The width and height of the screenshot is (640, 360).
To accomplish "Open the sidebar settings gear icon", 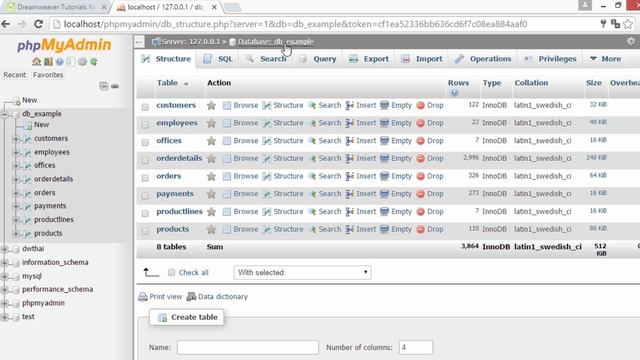I will [82, 62].
